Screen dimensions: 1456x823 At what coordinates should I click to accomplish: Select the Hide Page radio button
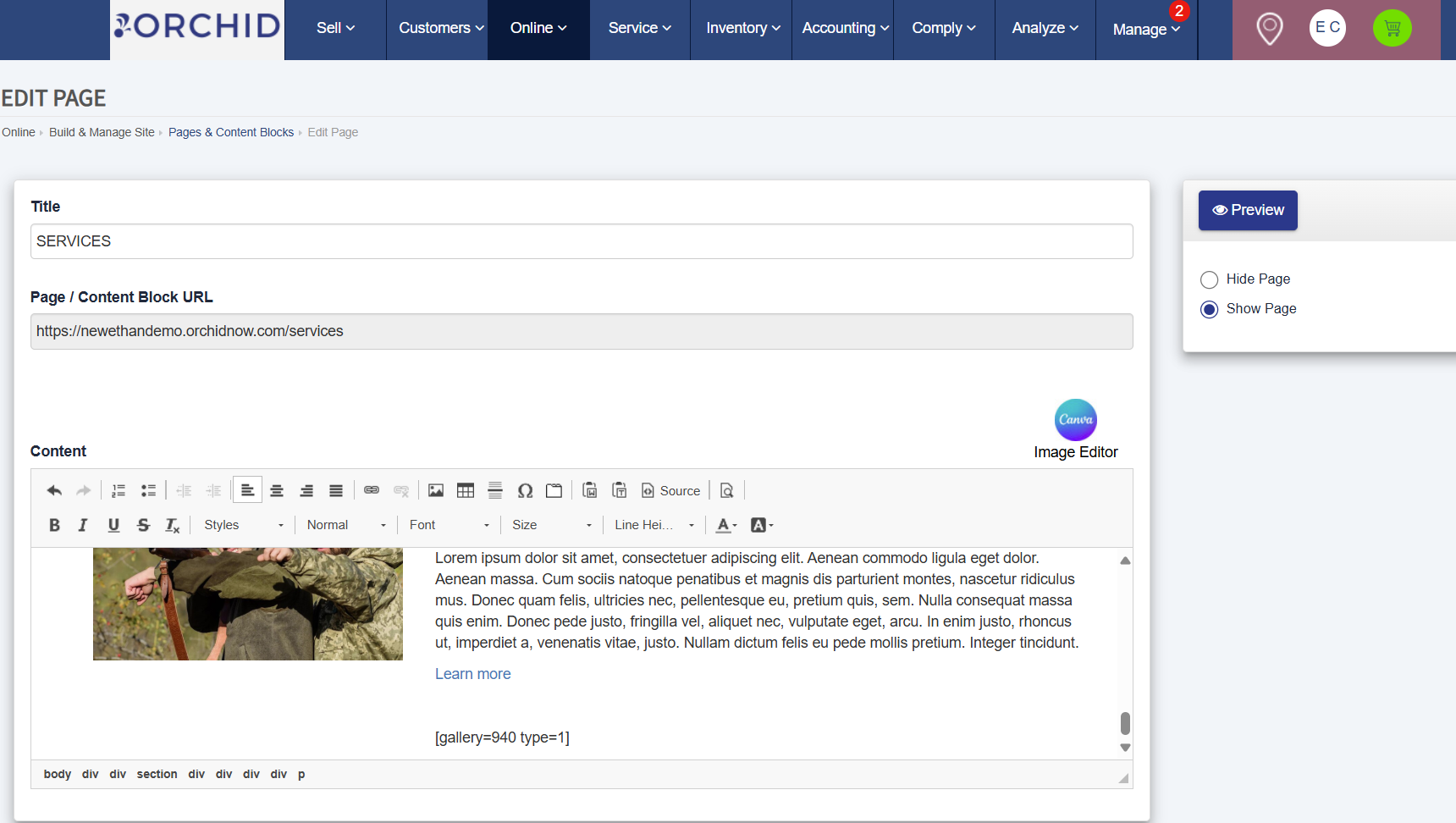point(1209,279)
